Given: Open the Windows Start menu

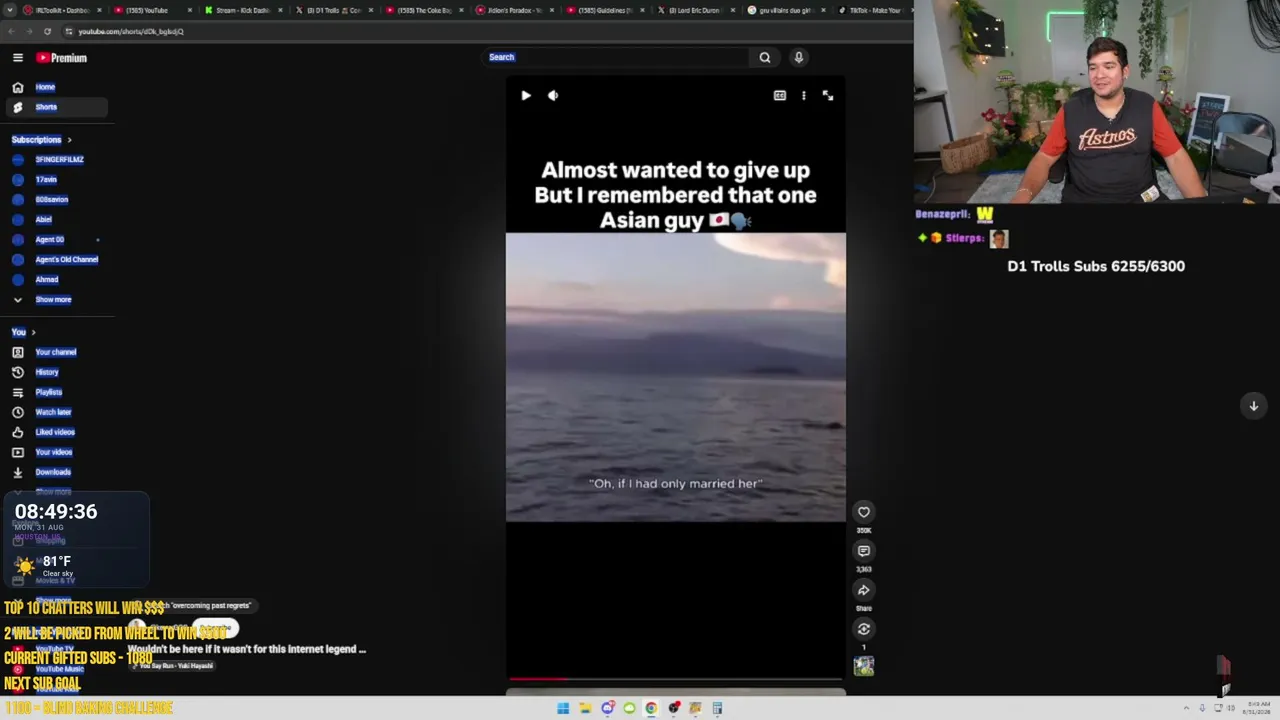Looking at the screenshot, I should point(563,708).
